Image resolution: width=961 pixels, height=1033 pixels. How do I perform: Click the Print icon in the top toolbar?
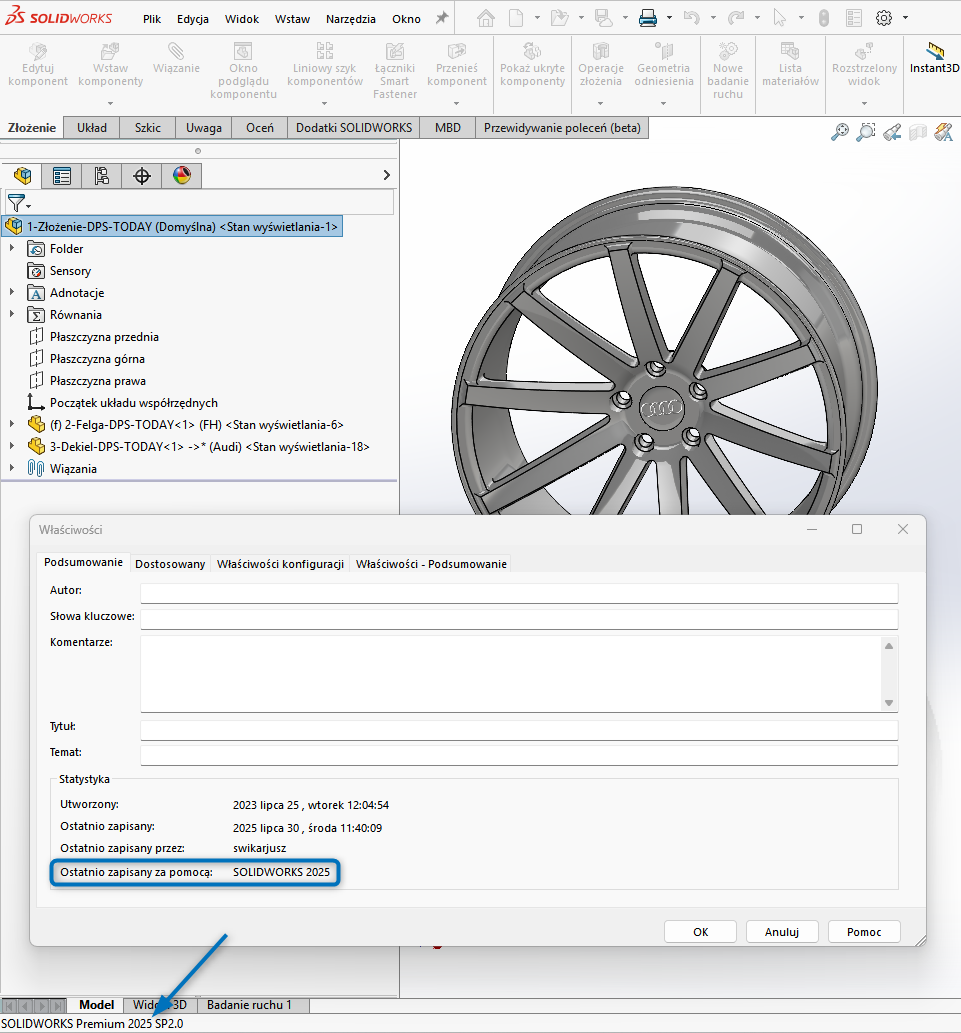pos(647,18)
